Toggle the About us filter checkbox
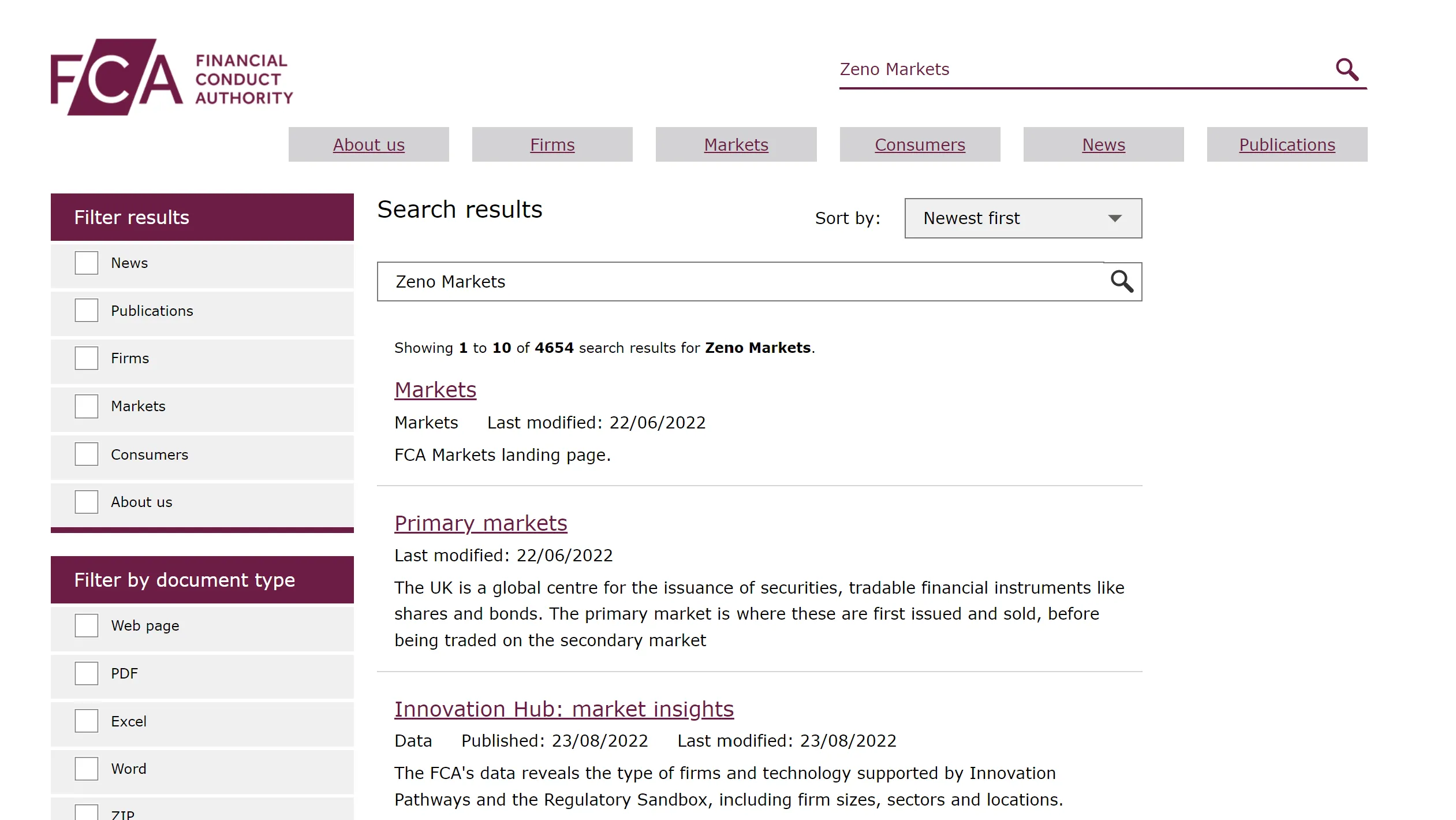Image resolution: width=1456 pixels, height=820 pixels. tap(87, 502)
